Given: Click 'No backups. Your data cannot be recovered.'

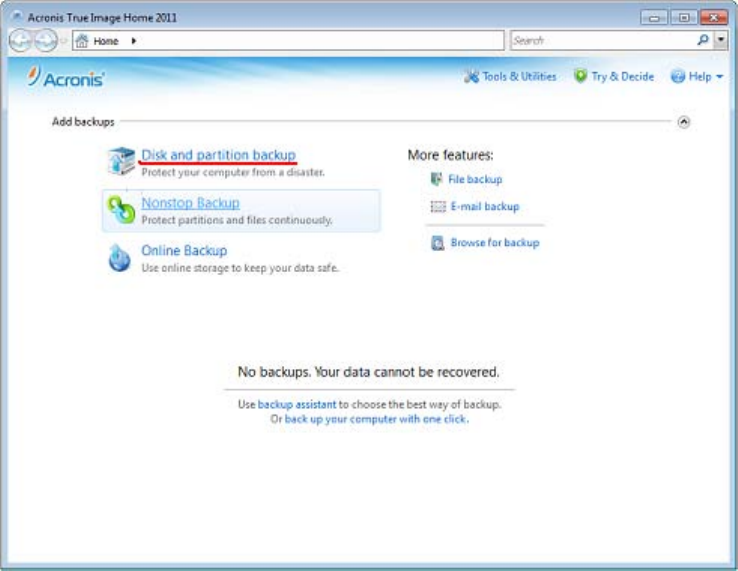Looking at the screenshot, I should coord(369,372).
